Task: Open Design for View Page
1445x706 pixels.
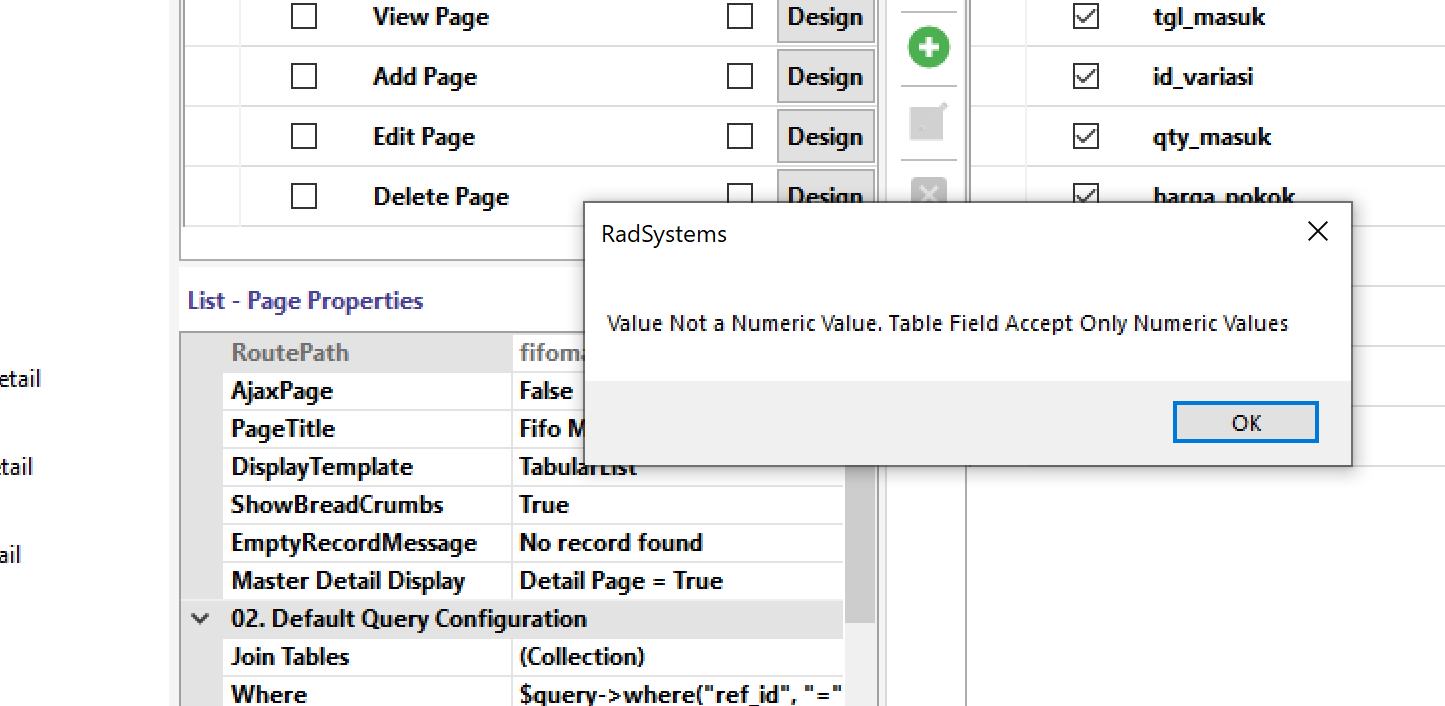Action: coord(824,18)
